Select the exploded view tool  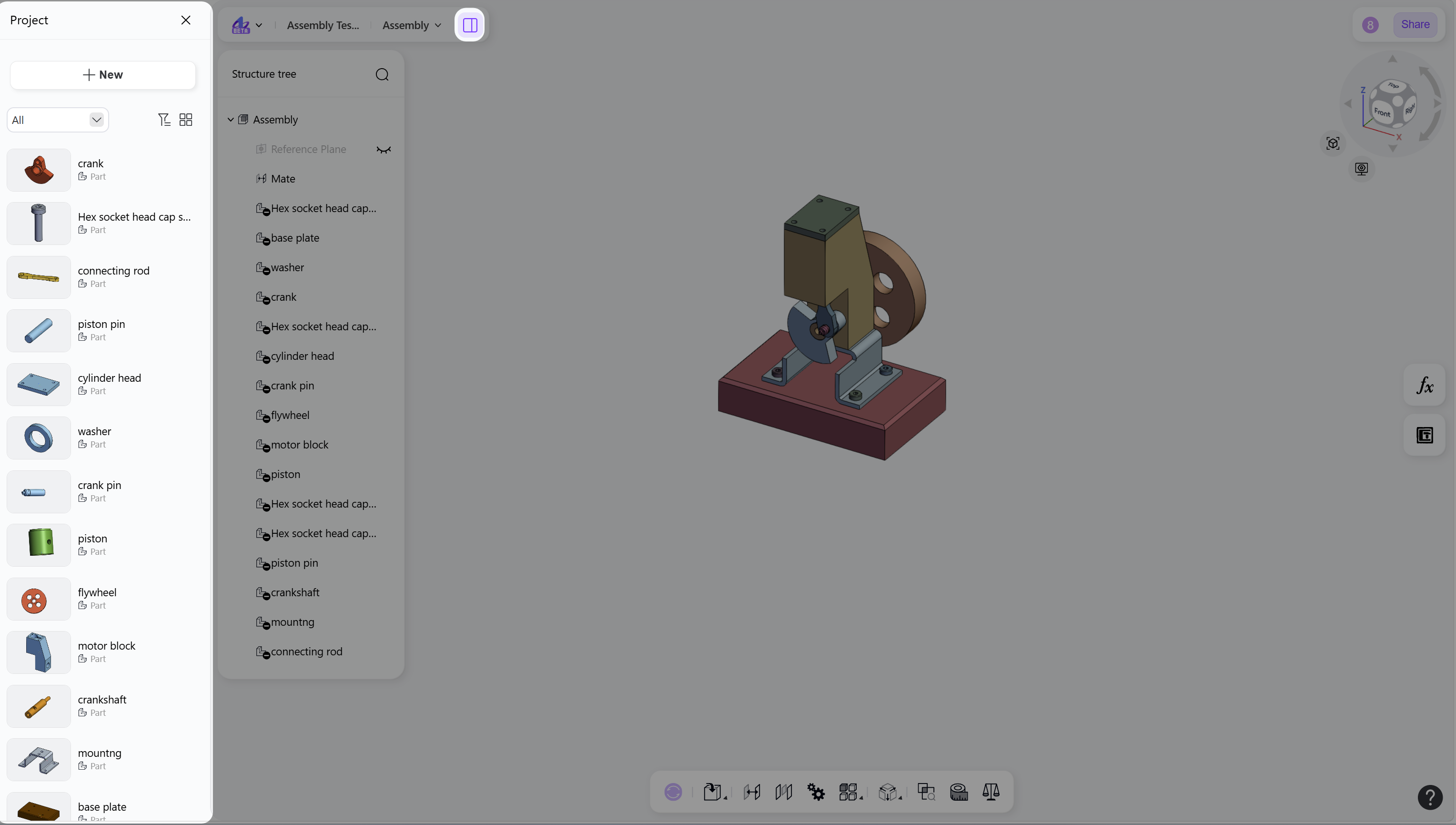[x=887, y=792]
